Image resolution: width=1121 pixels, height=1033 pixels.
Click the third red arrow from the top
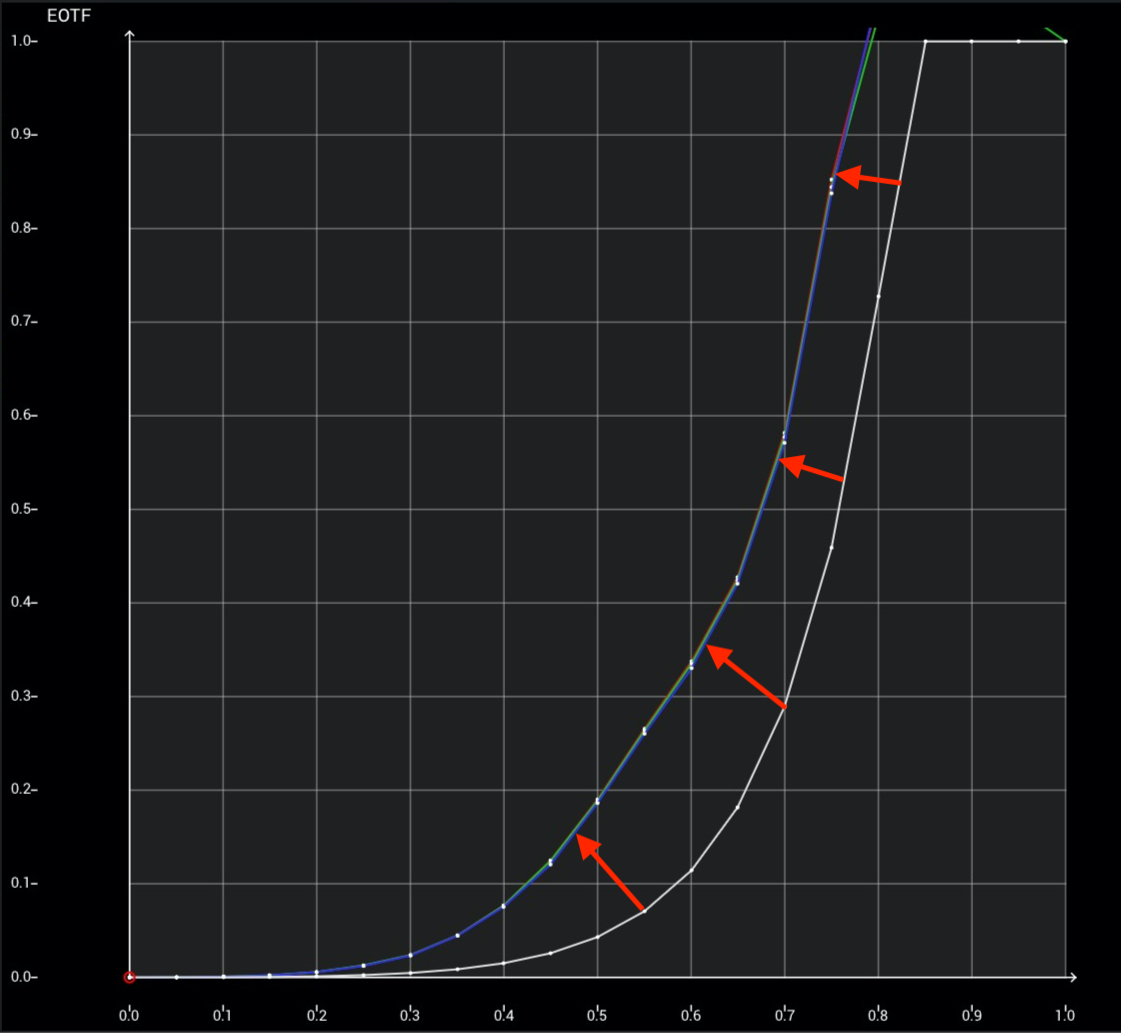[x=746, y=677]
